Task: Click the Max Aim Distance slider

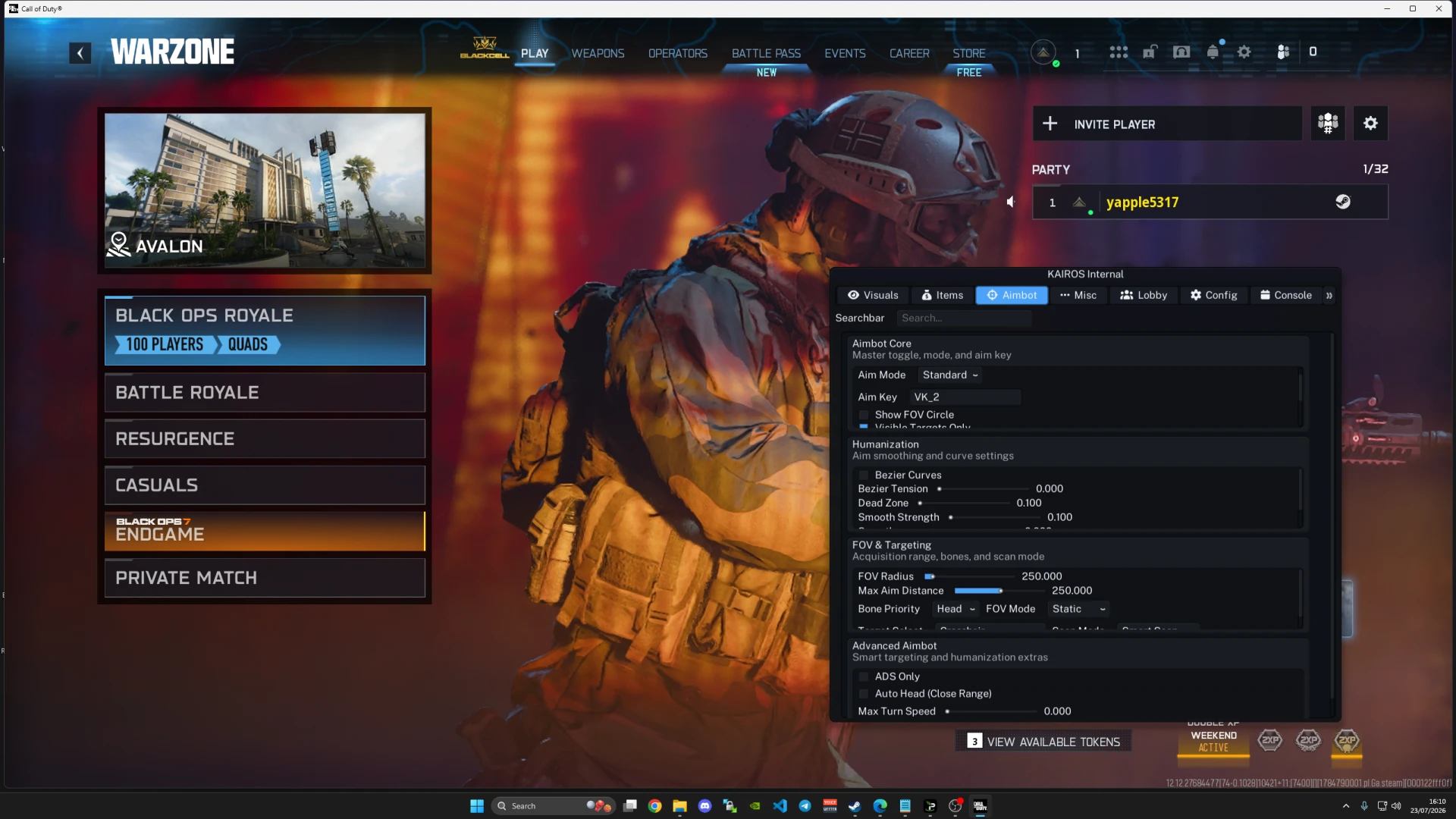Action: [1000, 591]
